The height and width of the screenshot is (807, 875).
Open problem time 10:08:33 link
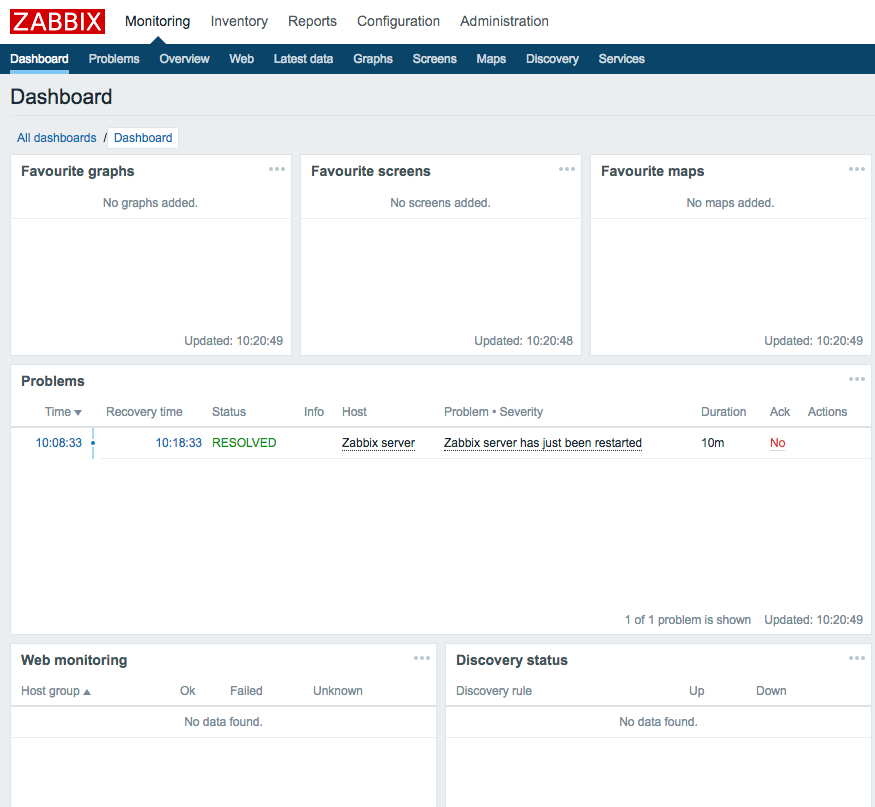pyautogui.click(x=59, y=443)
